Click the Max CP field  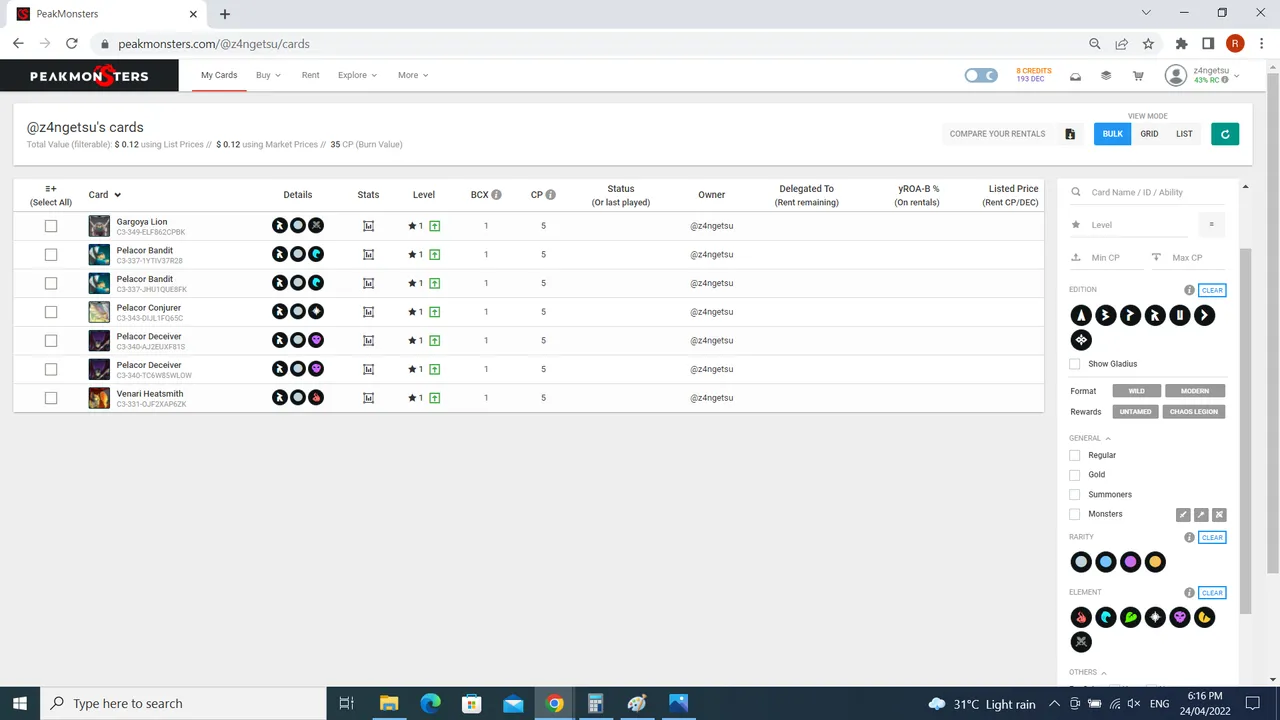pyautogui.click(x=1187, y=258)
